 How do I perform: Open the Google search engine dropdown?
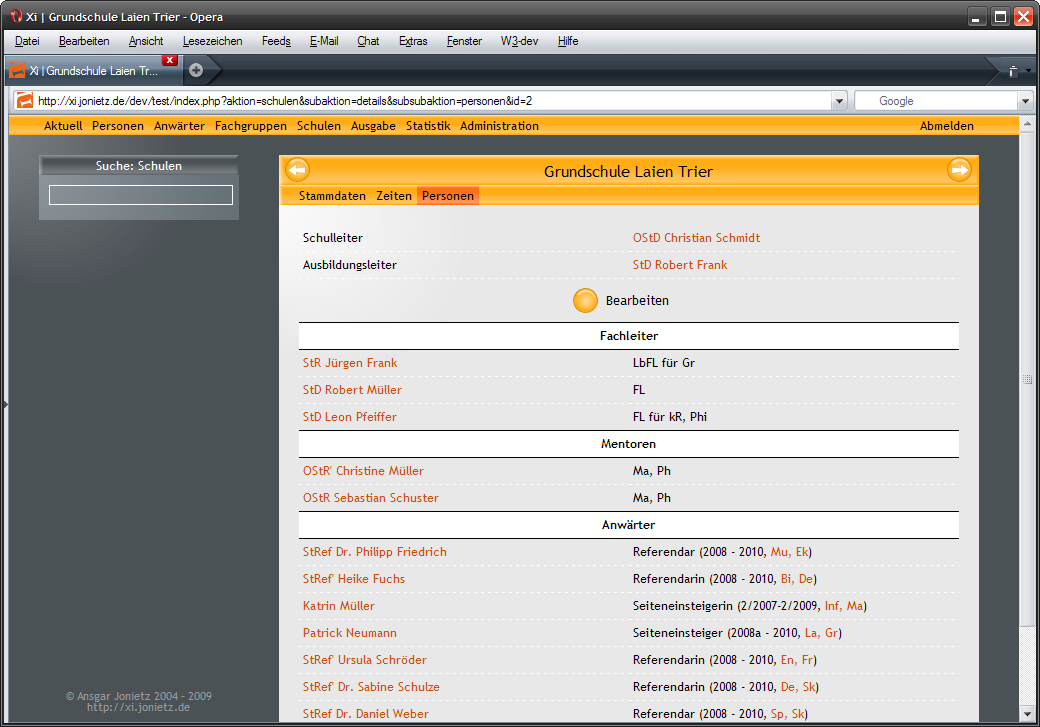click(1025, 101)
